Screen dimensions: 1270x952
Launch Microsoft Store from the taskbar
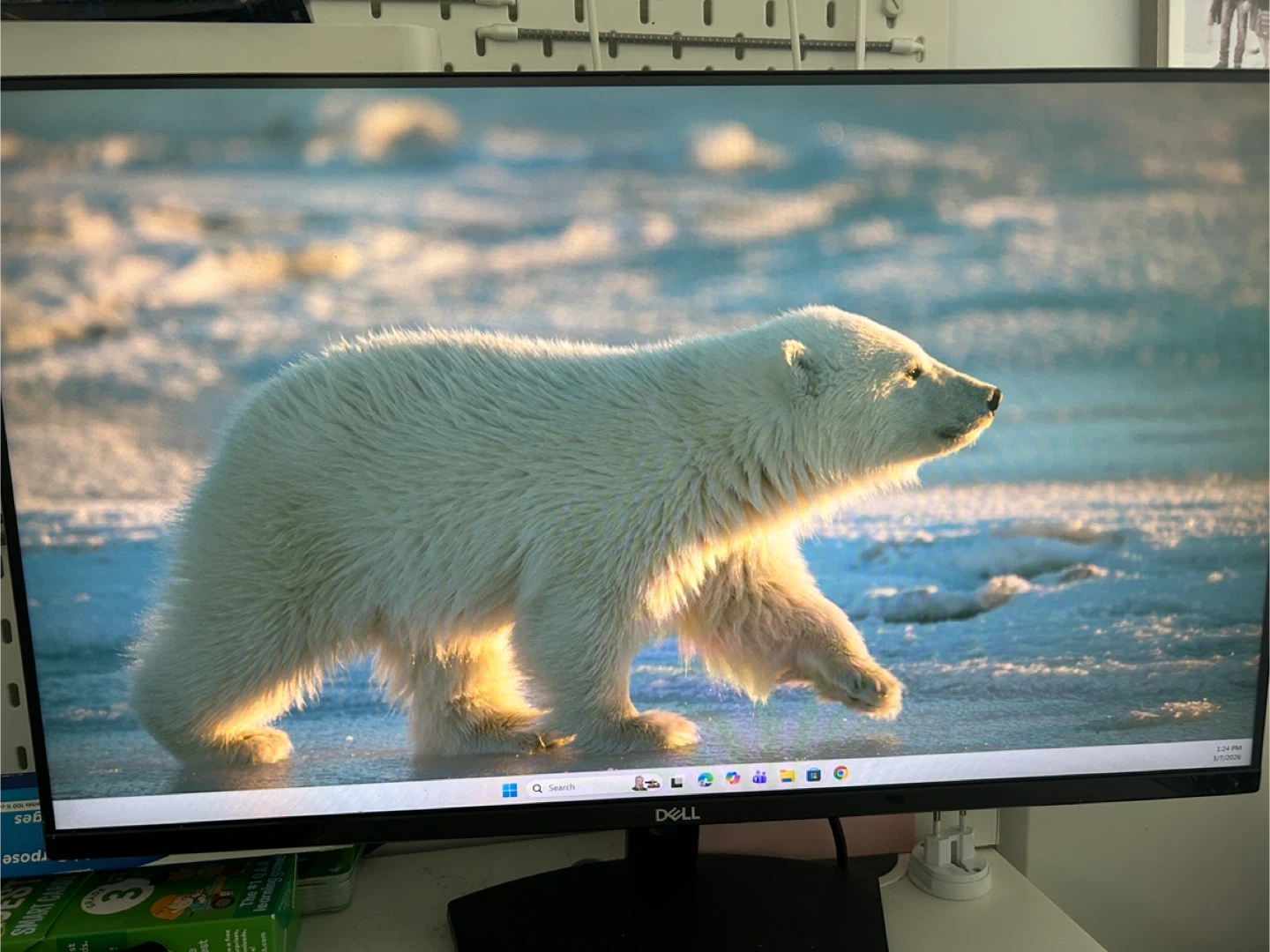(x=813, y=774)
